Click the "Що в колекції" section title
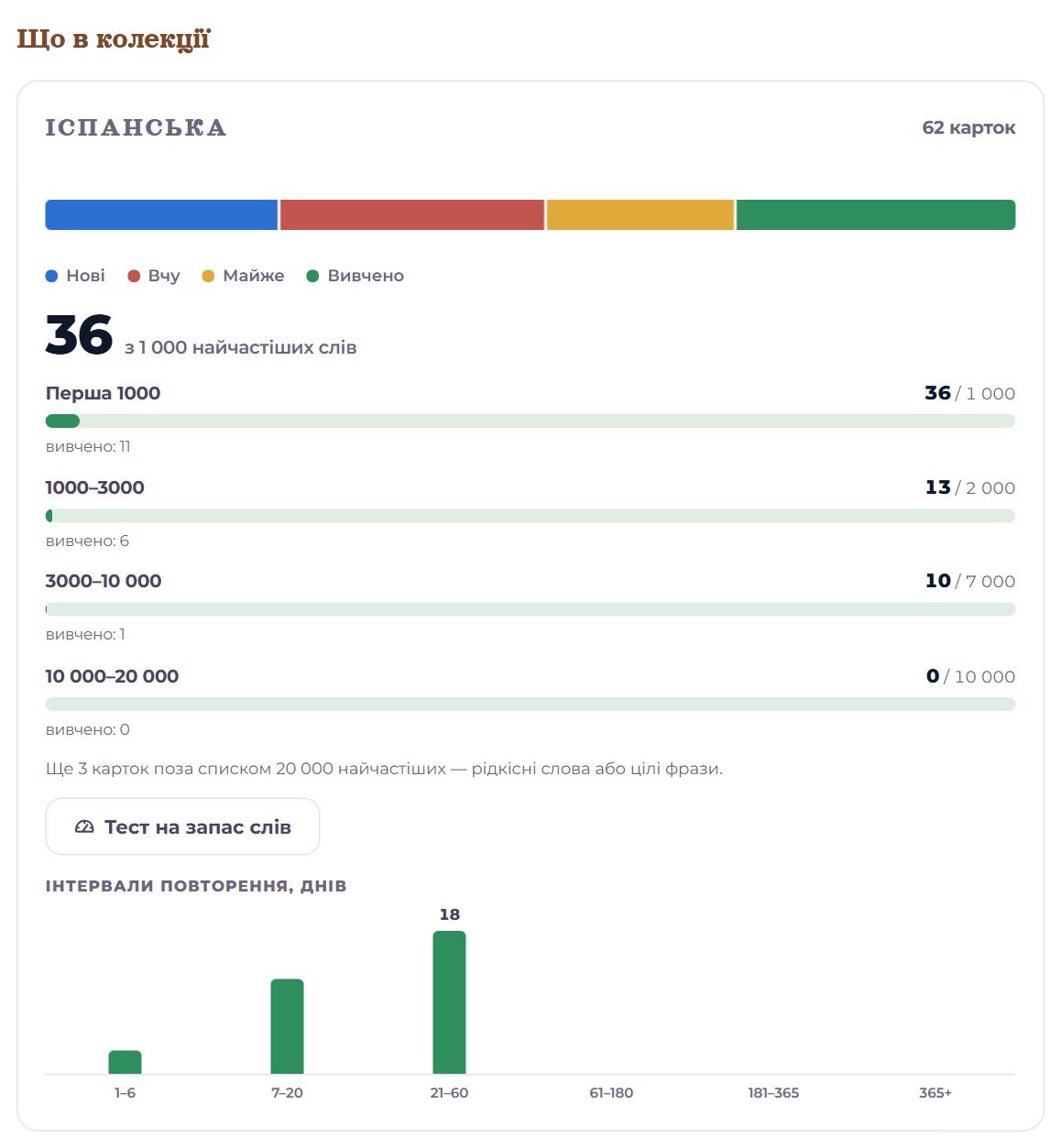The image size is (1061, 1148). [x=114, y=39]
